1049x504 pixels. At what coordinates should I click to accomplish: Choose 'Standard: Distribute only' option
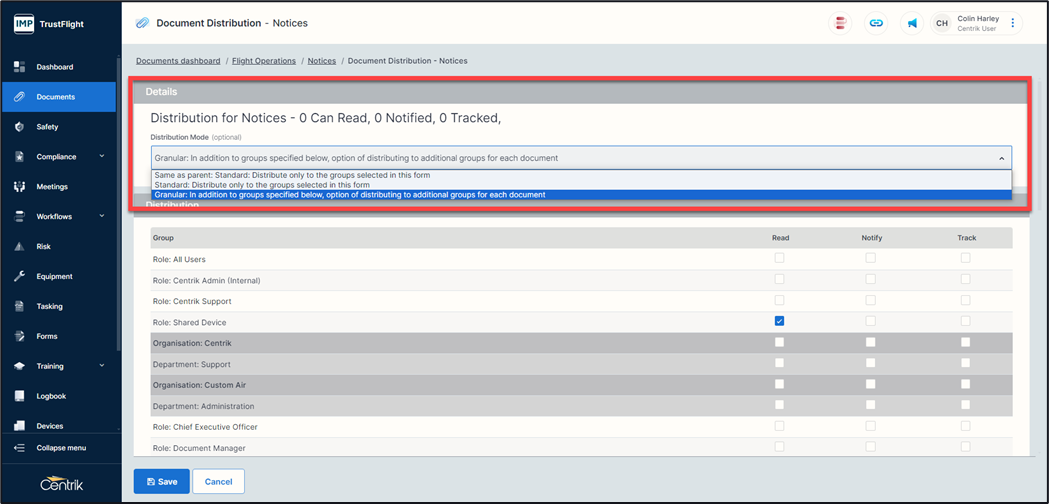point(581,185)
